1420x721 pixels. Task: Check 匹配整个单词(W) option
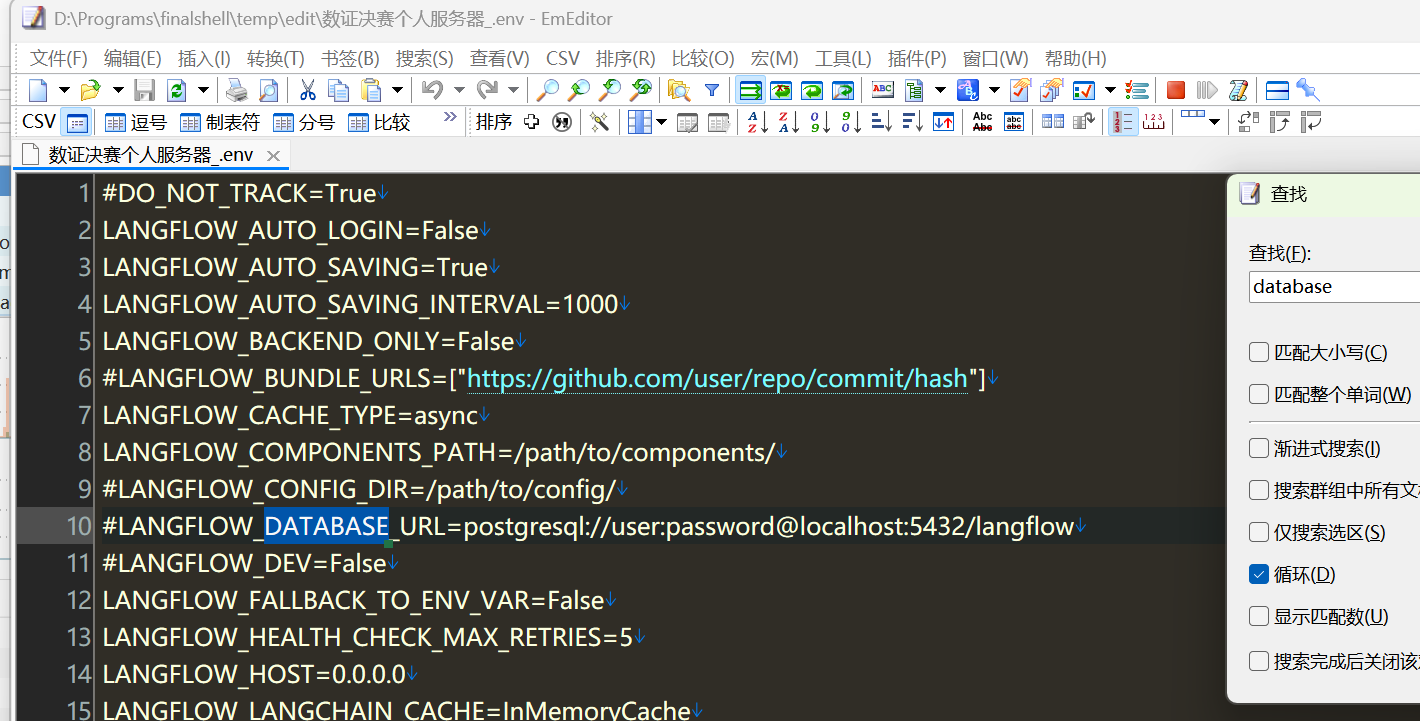[x=1259, y=394]
